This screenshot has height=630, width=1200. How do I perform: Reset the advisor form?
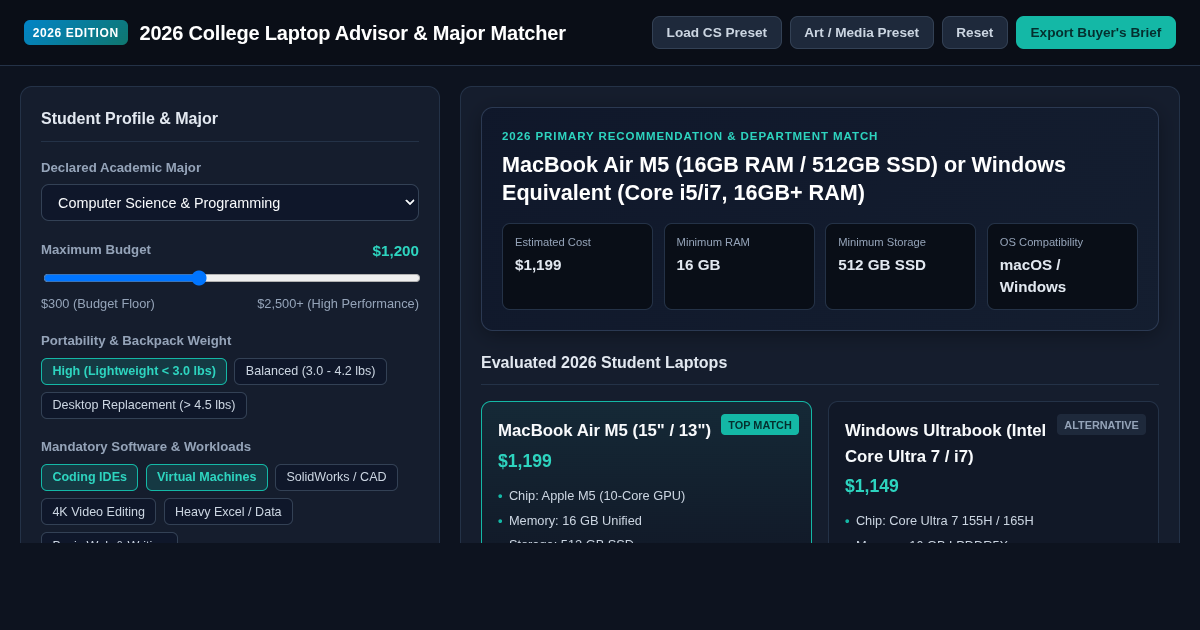(x=975, y=32)
